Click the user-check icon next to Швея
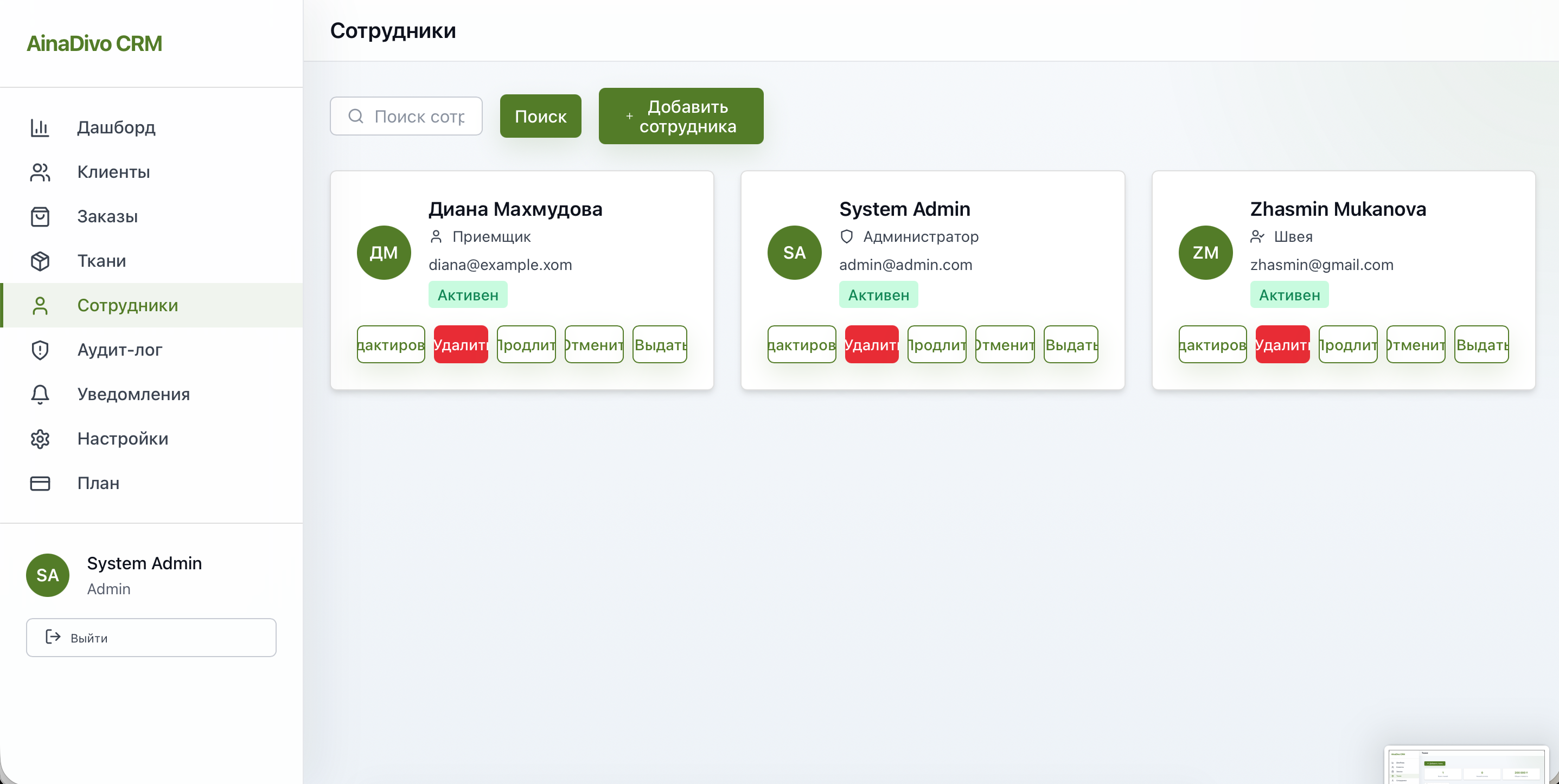Viewport: 1559px width, 784px height. 1257,236
